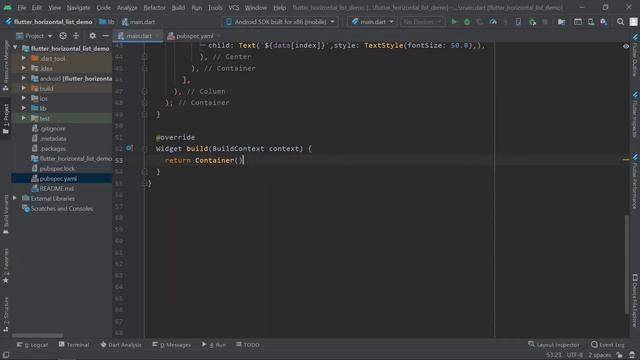Open the device selector dropdown
The width and height of the screenshot is (640, 360).
point(280,22)
